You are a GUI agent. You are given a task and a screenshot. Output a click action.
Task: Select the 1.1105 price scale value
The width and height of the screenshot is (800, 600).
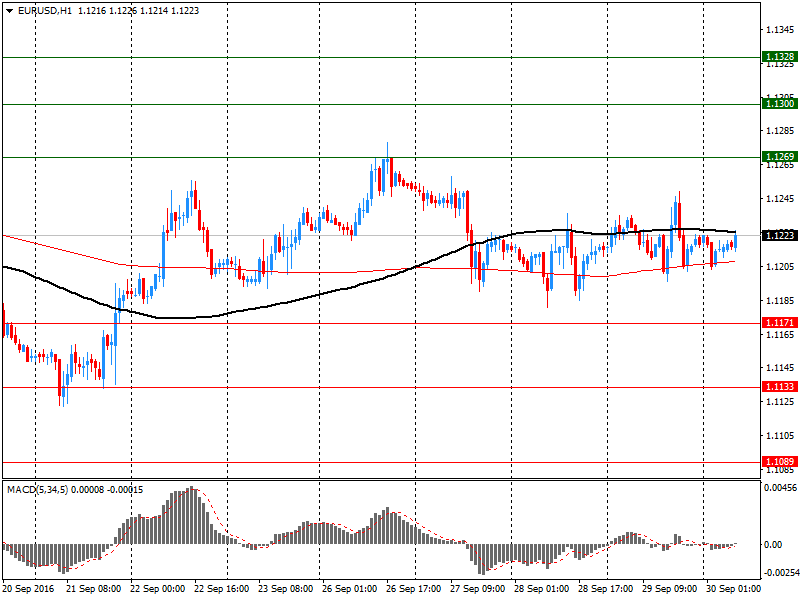click(x=780, y=436)
